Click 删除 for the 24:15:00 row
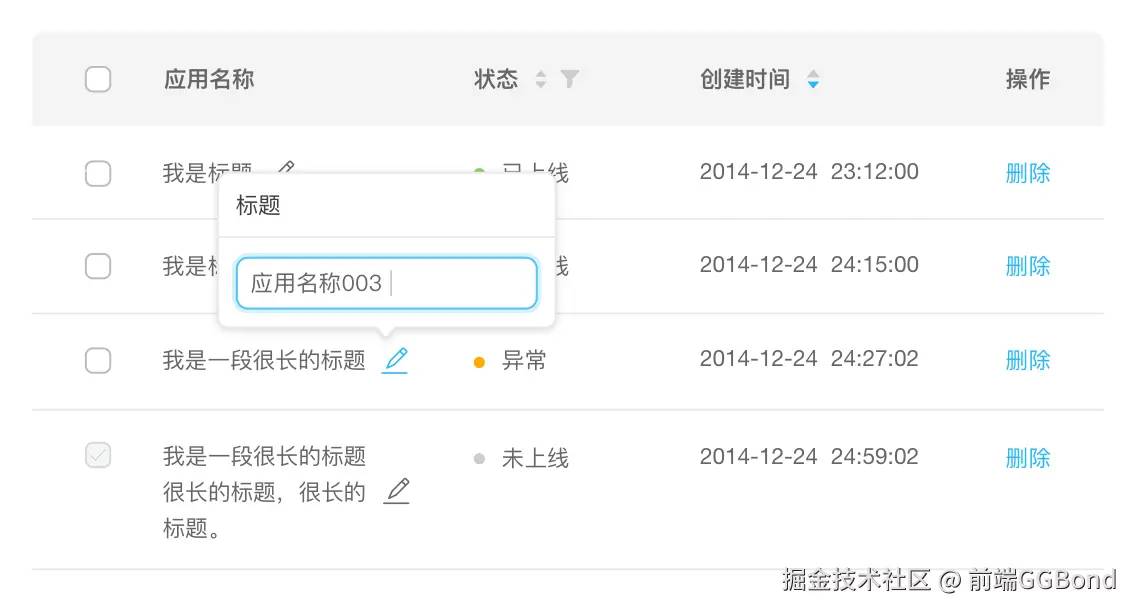The width and height of the screenshot is (1136, 612). pos(1027,266)
